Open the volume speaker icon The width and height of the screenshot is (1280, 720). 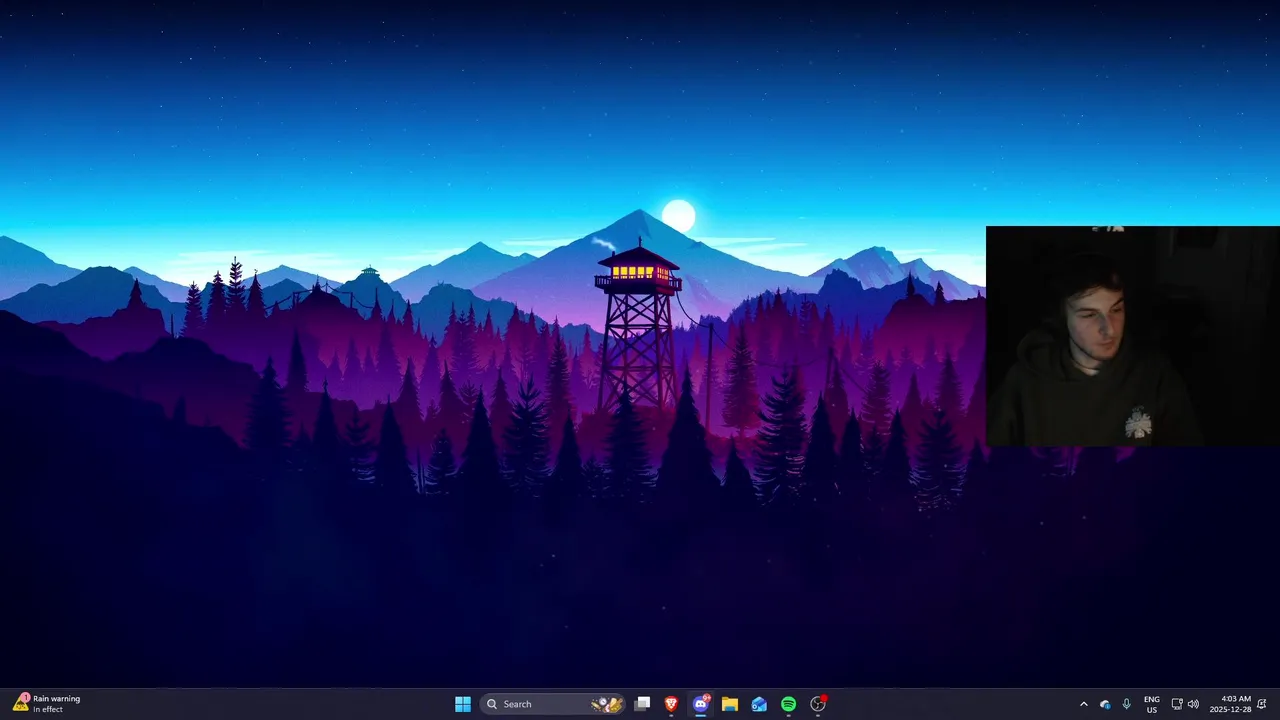[1193, 704]
